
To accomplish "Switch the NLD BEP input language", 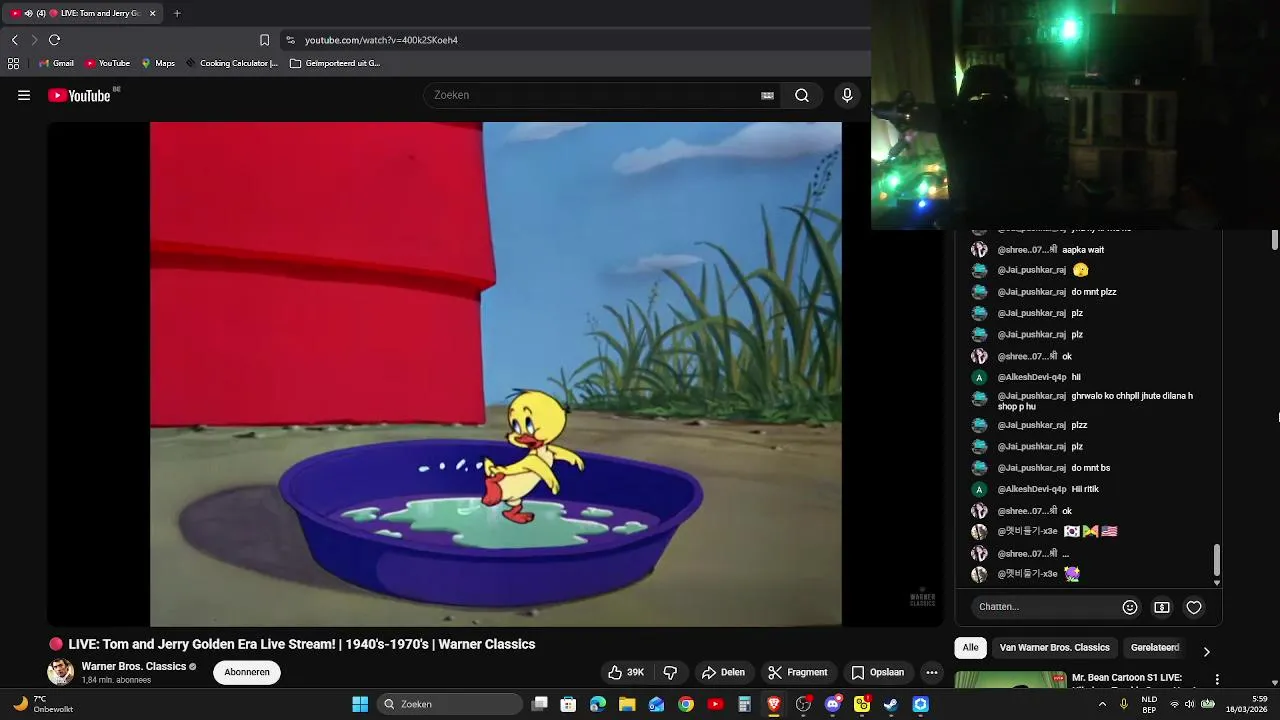I will pyautogui.click(x=1150, y=704).
